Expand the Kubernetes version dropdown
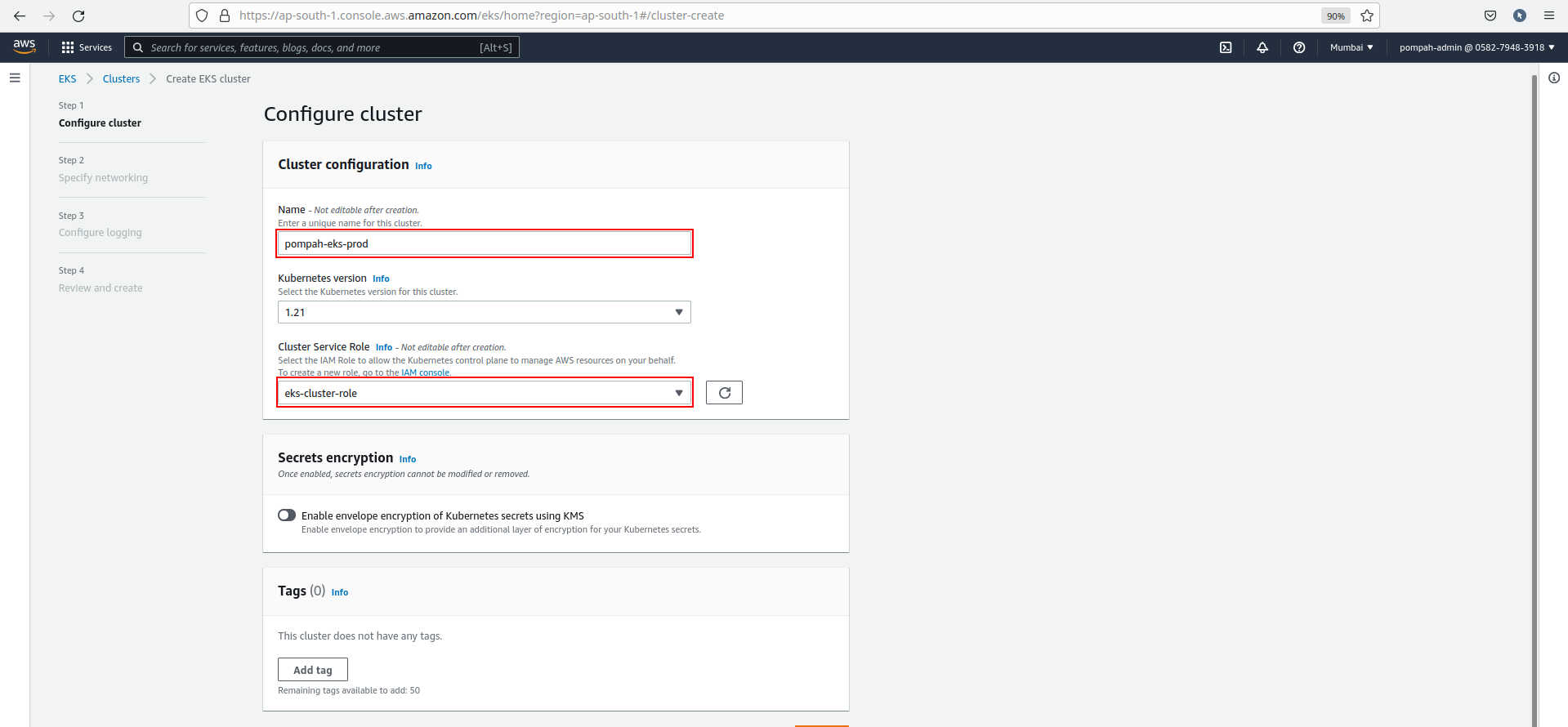The image size is (1568, 727). pos(484,312)
